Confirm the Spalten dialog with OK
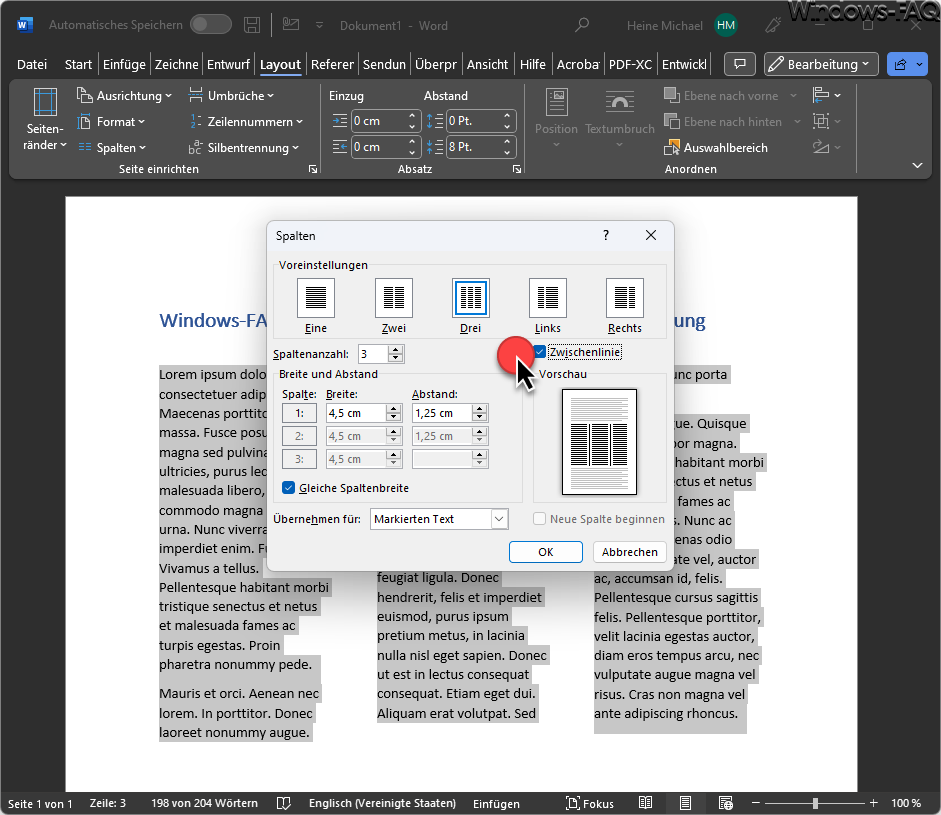 [x=546, y=552]
